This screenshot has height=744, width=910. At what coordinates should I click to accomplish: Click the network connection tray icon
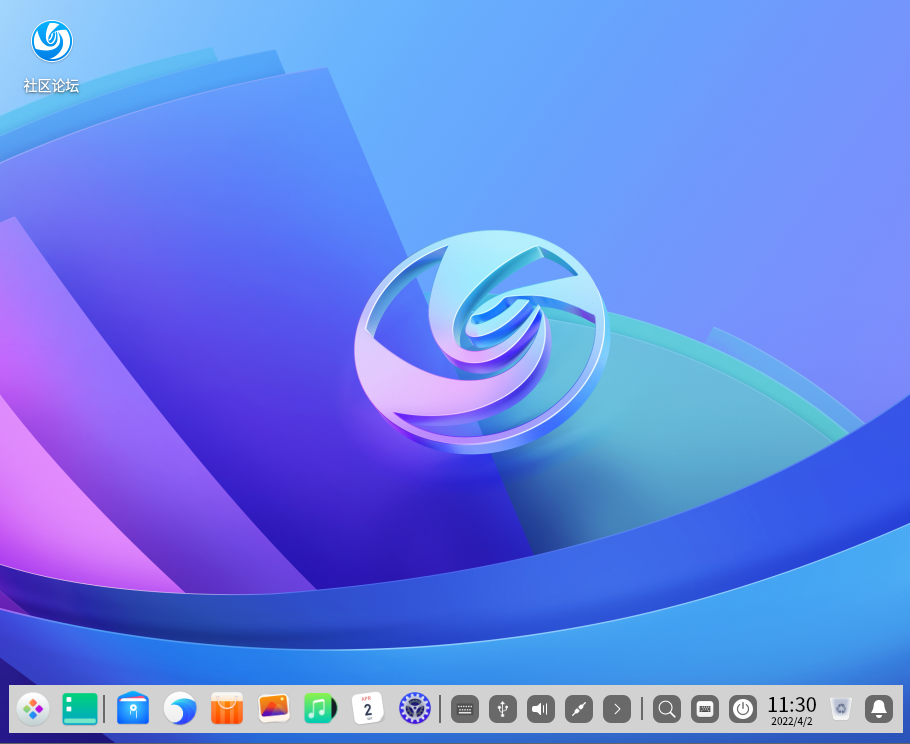579,709
